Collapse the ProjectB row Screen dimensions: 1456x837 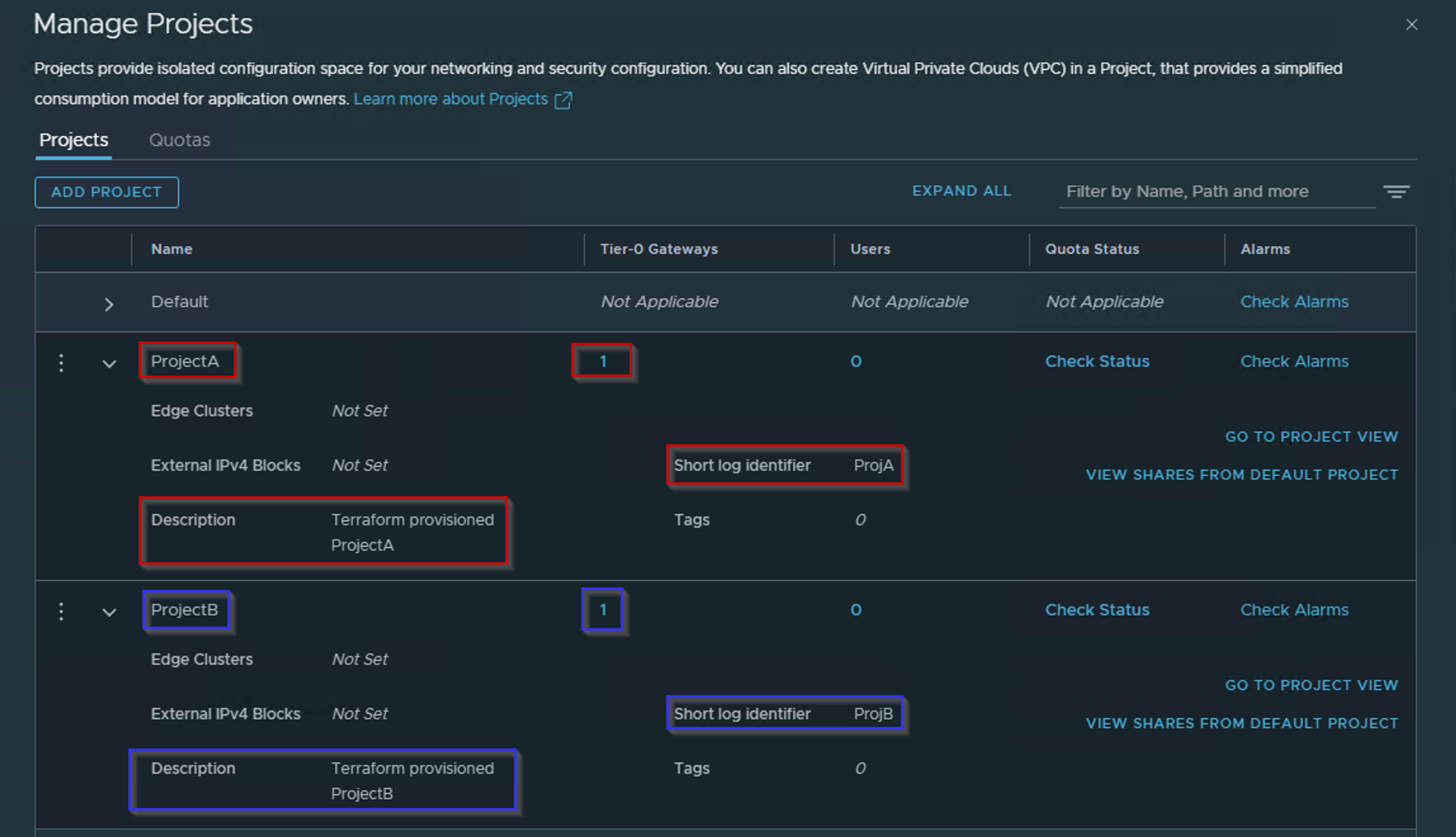[x=109, y=612]
